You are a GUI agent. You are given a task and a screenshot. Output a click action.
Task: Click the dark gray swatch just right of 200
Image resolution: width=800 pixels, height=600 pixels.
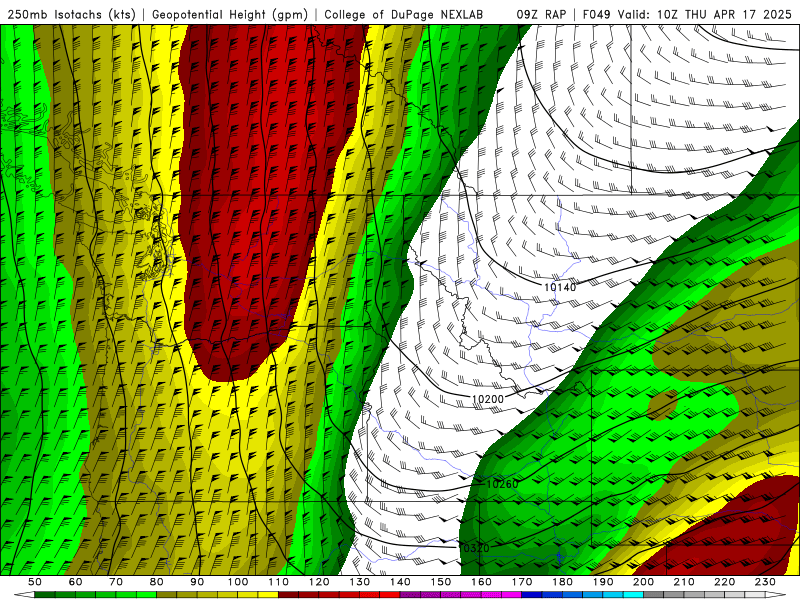coord(654,595)
